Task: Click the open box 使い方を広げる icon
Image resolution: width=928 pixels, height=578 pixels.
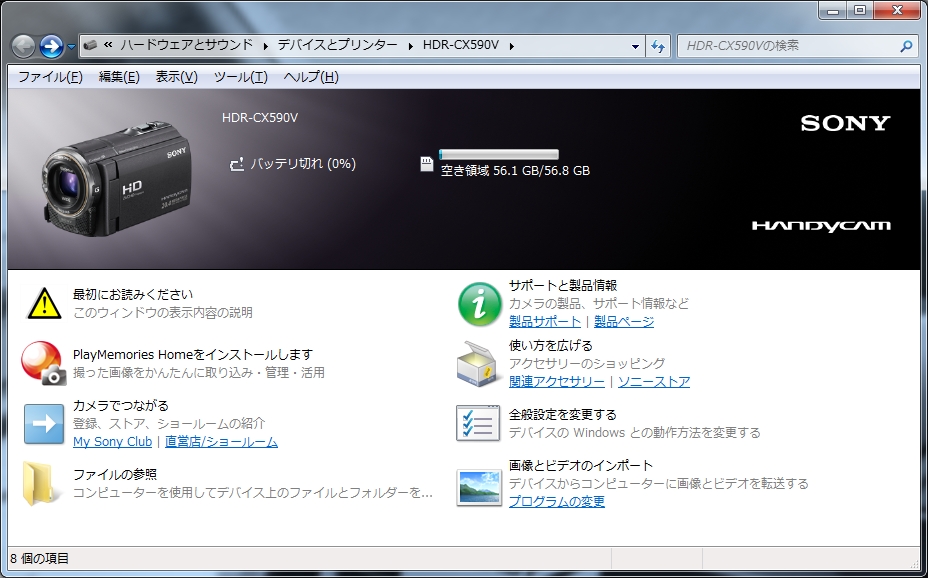Action: (x=479, y=363)
